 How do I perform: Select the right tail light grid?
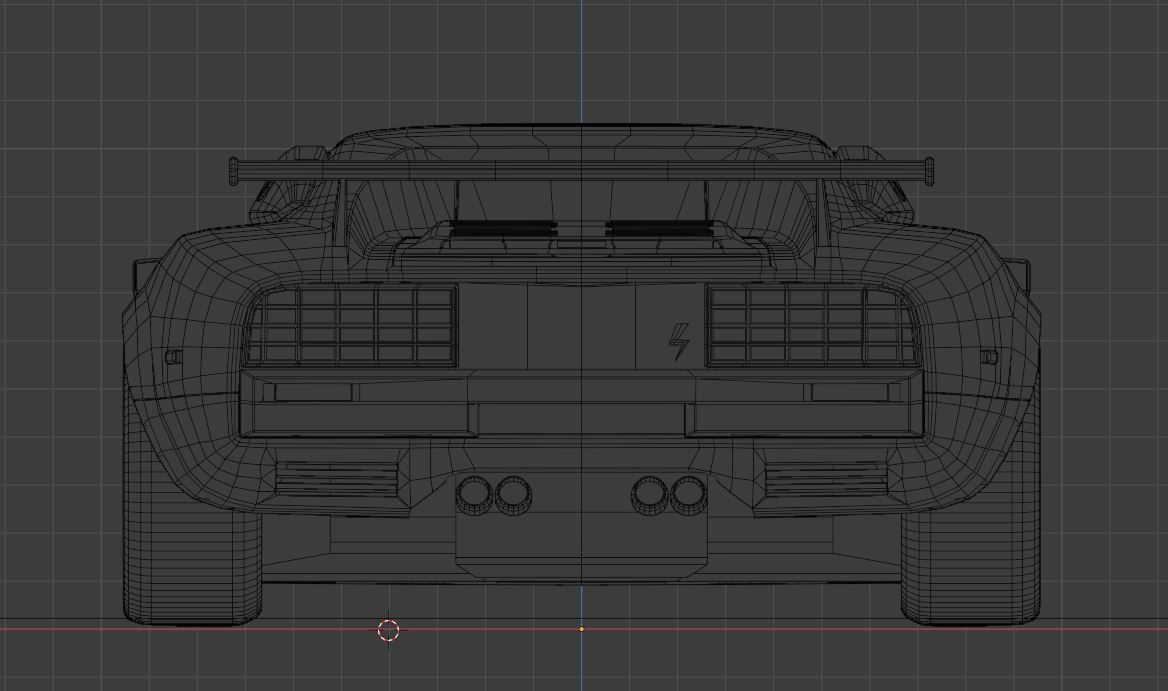[x=812, y=326]
